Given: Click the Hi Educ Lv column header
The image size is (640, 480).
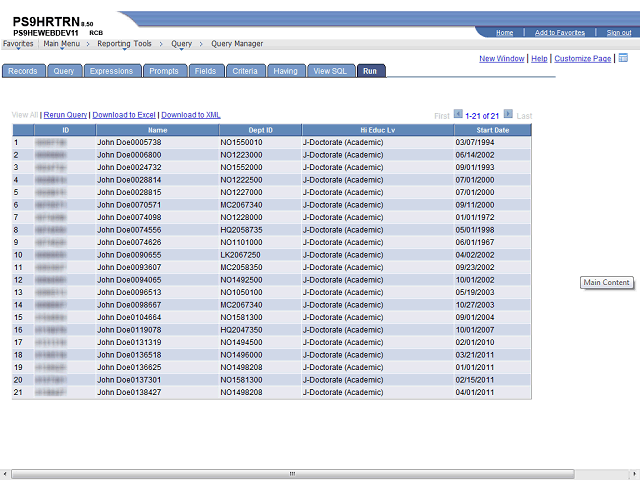Looking at the screenshot, I should 378,130.
